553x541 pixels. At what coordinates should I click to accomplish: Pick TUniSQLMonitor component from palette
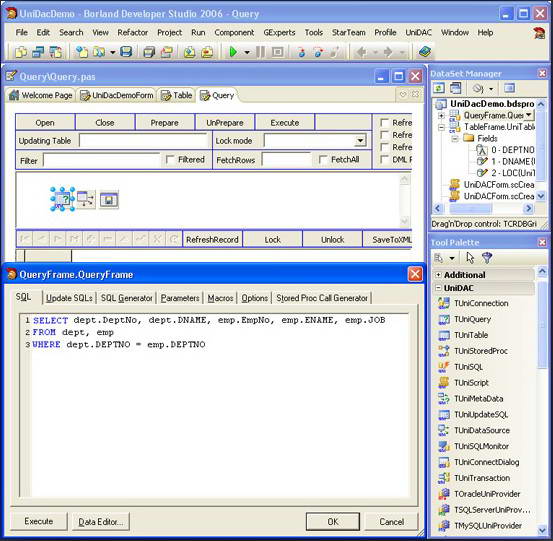point(481,446)
